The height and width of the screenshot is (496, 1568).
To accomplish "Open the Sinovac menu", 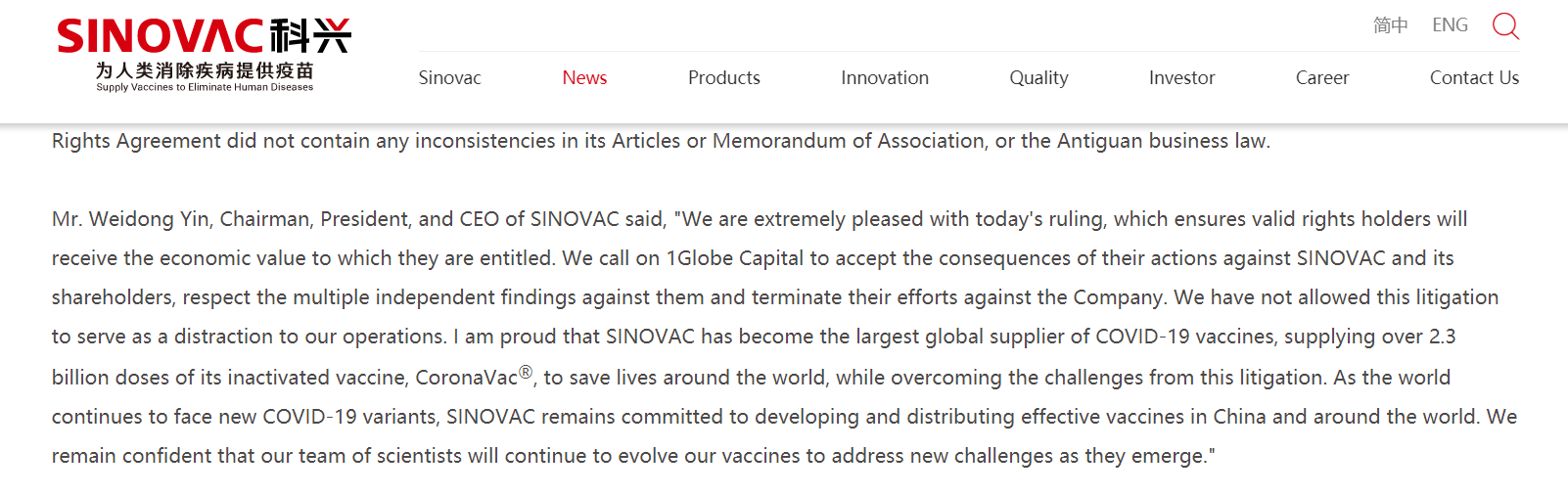I will 449,78.
